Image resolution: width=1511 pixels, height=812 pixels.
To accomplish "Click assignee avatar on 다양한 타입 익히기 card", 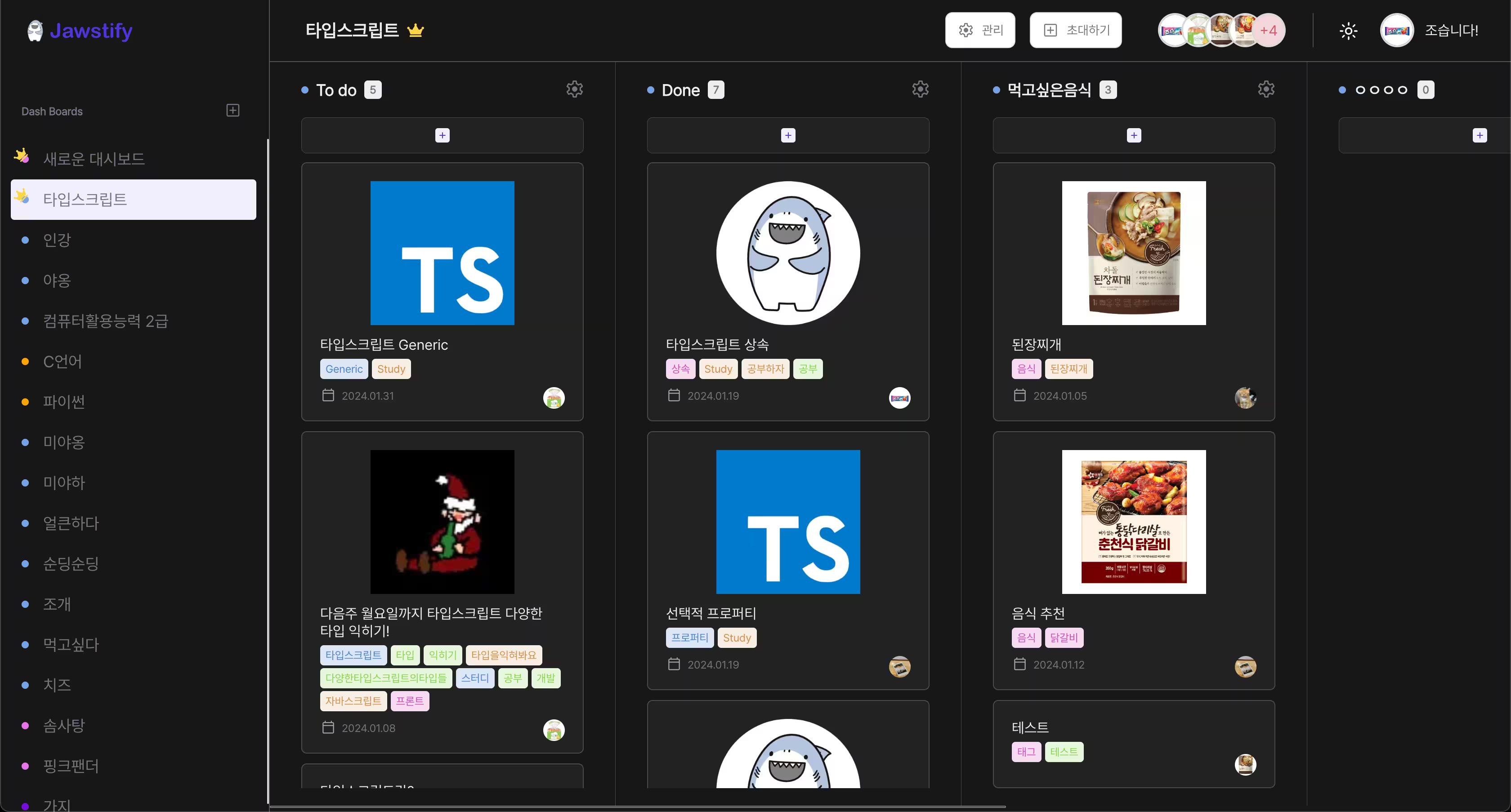I will [x=554, y=730].
